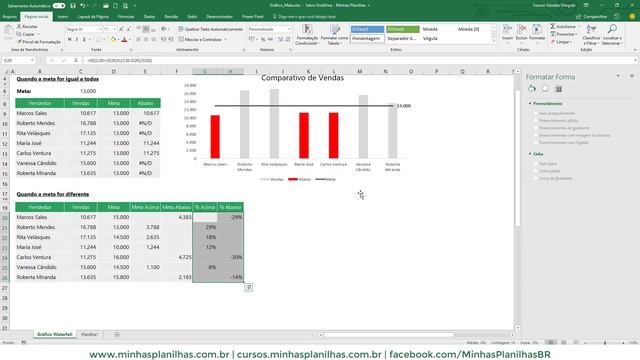Close the Formatar Forma pane
Image resolution: width=640 pixels, height=360 pixels.
coord(632,76)
